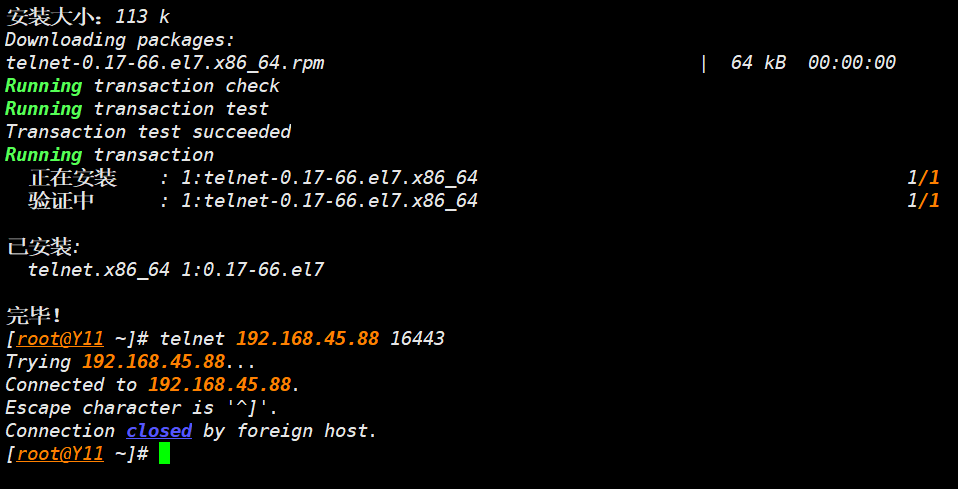Click the "64 kB" download size

coord(758,63)
